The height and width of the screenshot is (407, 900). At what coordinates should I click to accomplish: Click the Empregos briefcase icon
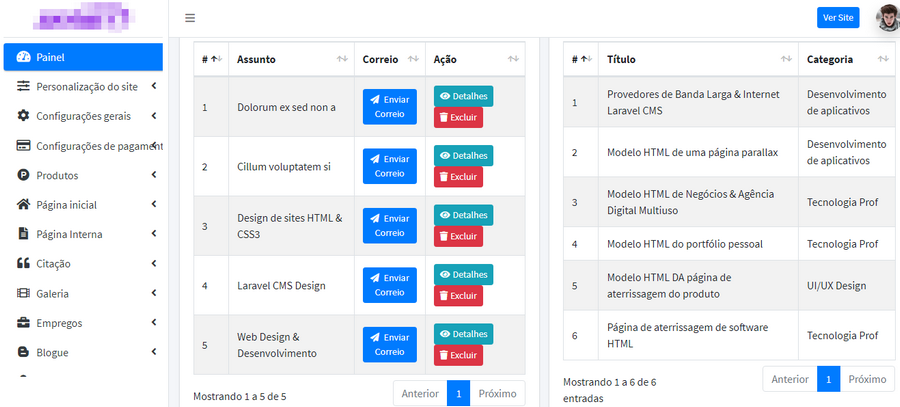click(x=23, y=323)
